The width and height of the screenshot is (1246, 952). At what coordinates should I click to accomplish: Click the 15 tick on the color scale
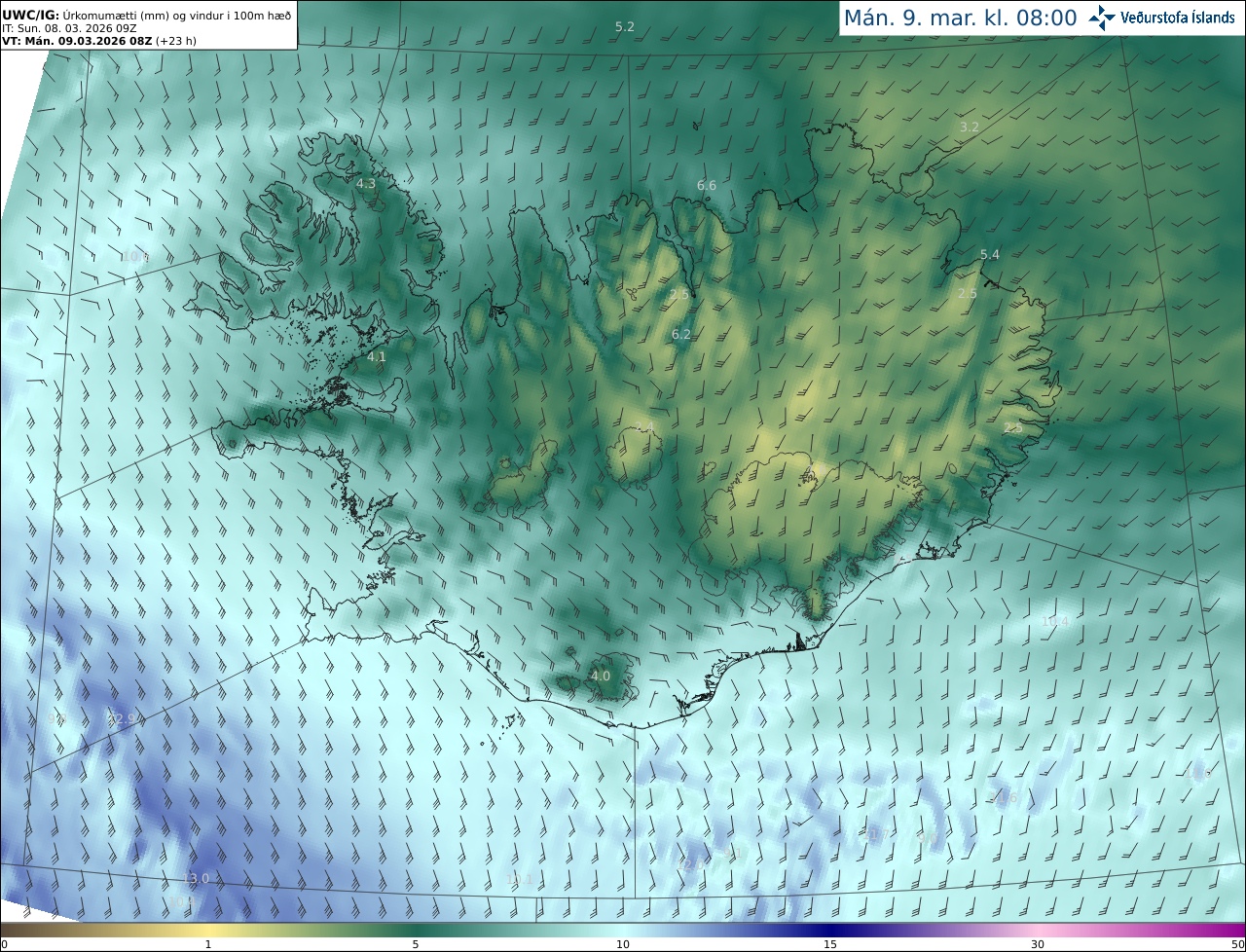pyautogui.click(x=830, y=944)
